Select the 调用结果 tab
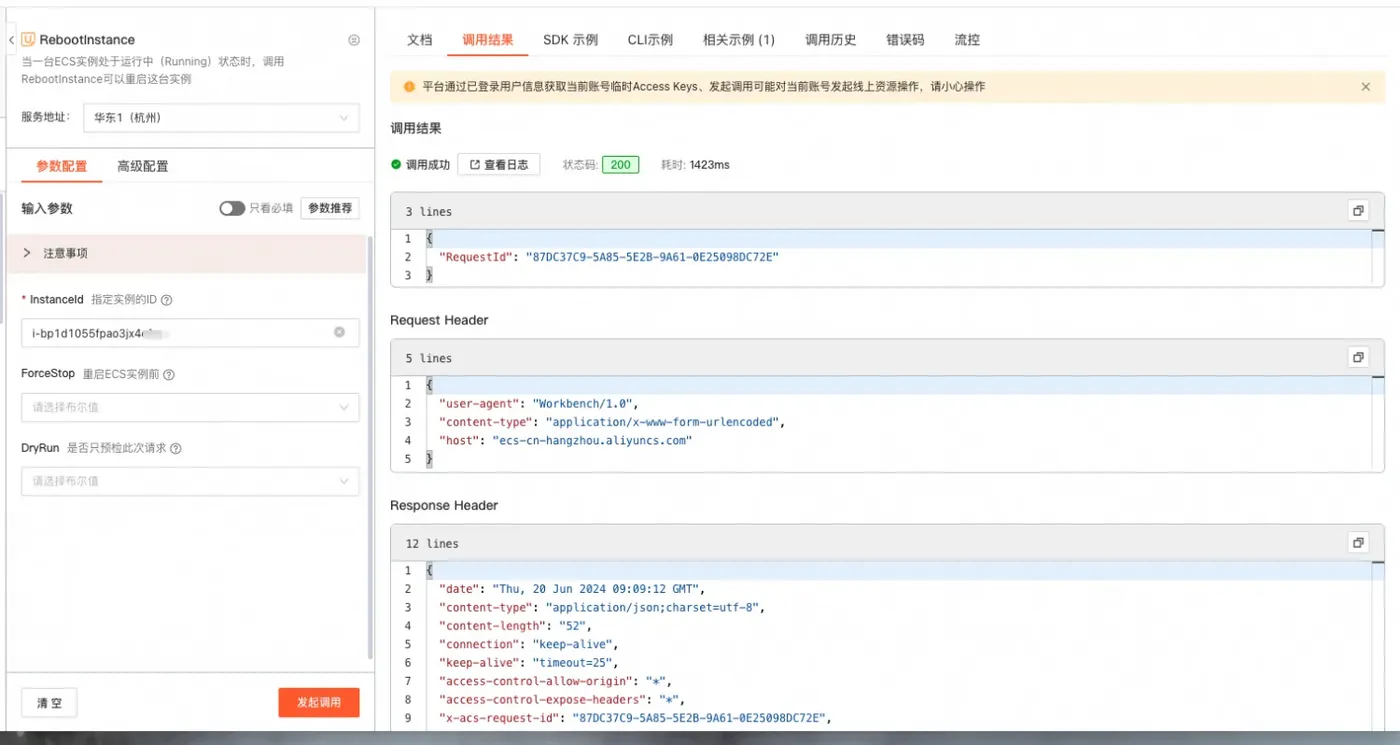 coord(488,40)
